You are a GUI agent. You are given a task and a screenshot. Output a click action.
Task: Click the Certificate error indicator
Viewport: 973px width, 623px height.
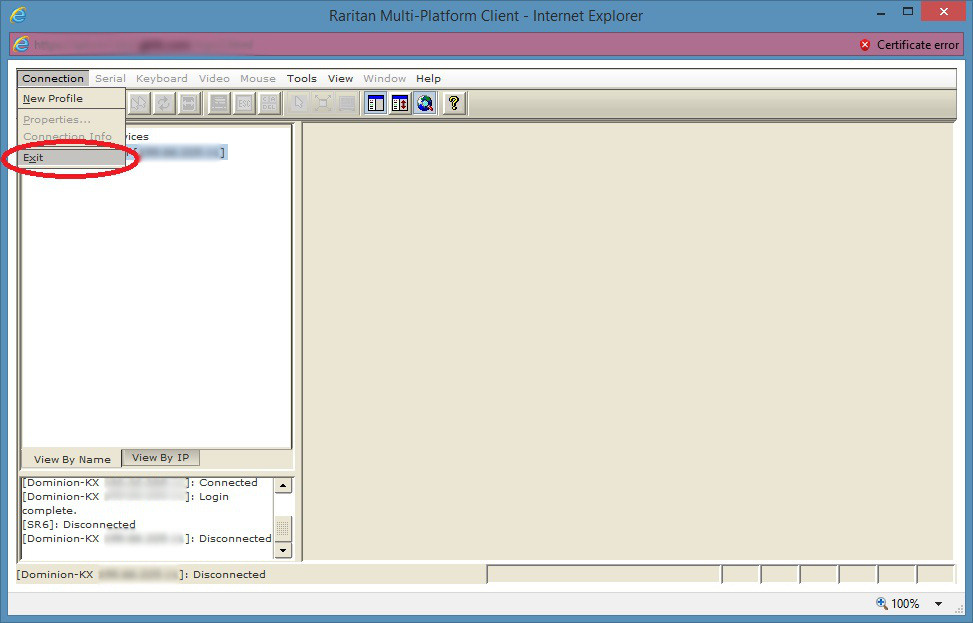click(910, 45)
